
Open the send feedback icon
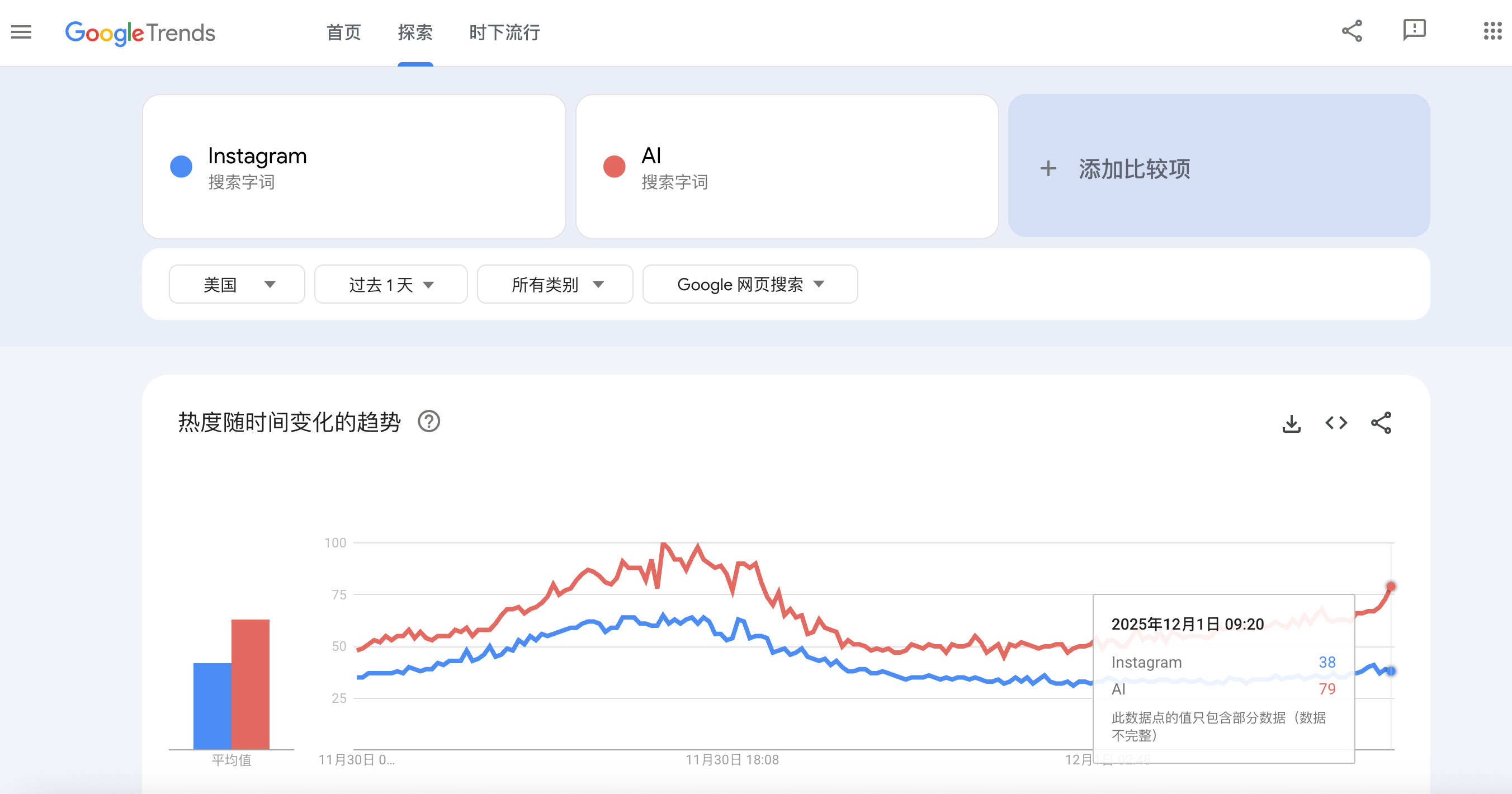(1414, 31)
